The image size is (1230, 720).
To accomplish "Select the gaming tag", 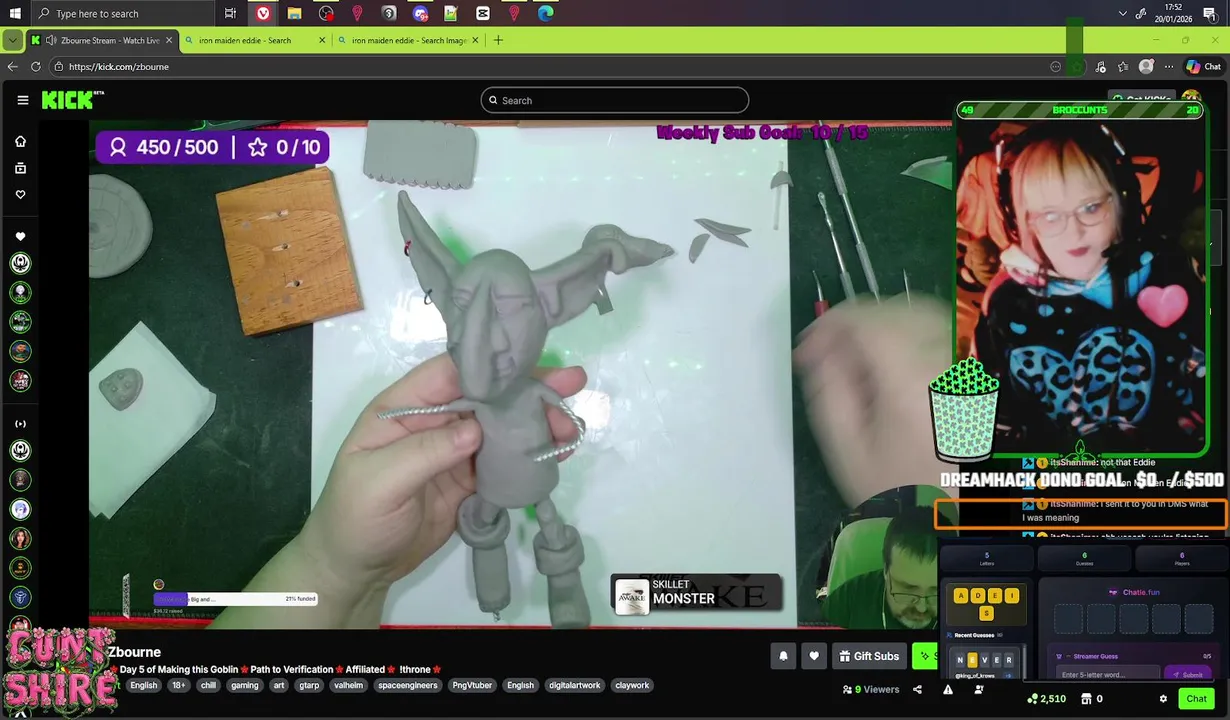I will [x=245, y=686].
